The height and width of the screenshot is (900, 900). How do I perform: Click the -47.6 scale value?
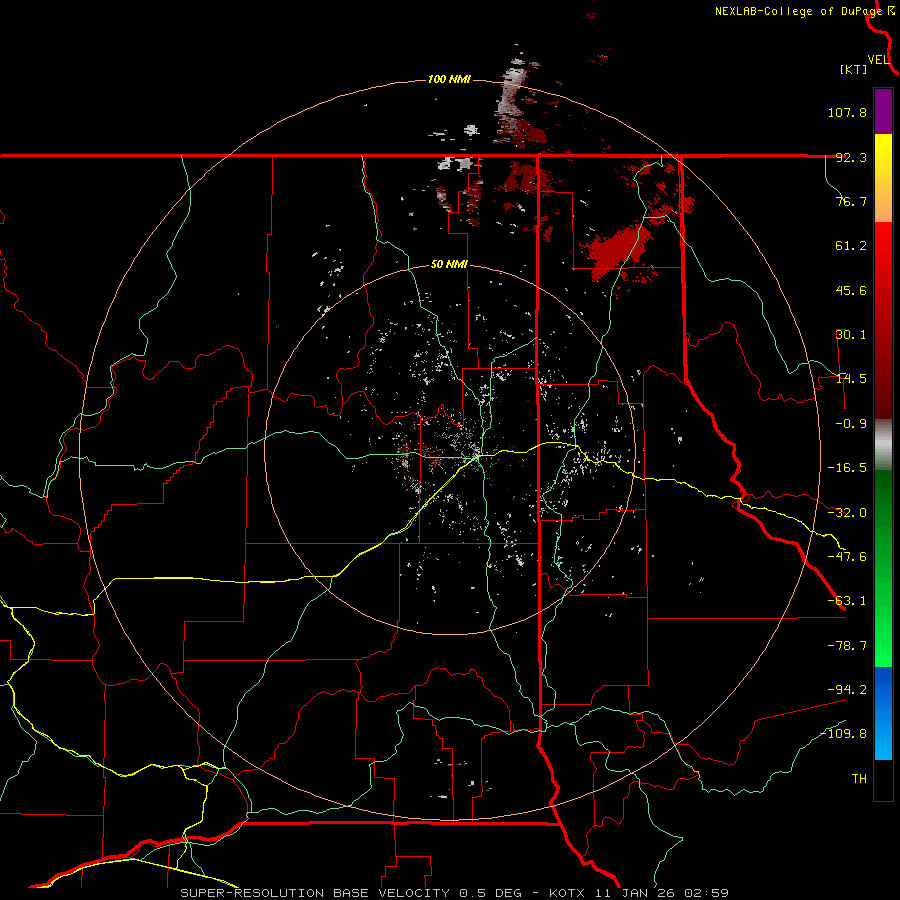pos(847,557)
